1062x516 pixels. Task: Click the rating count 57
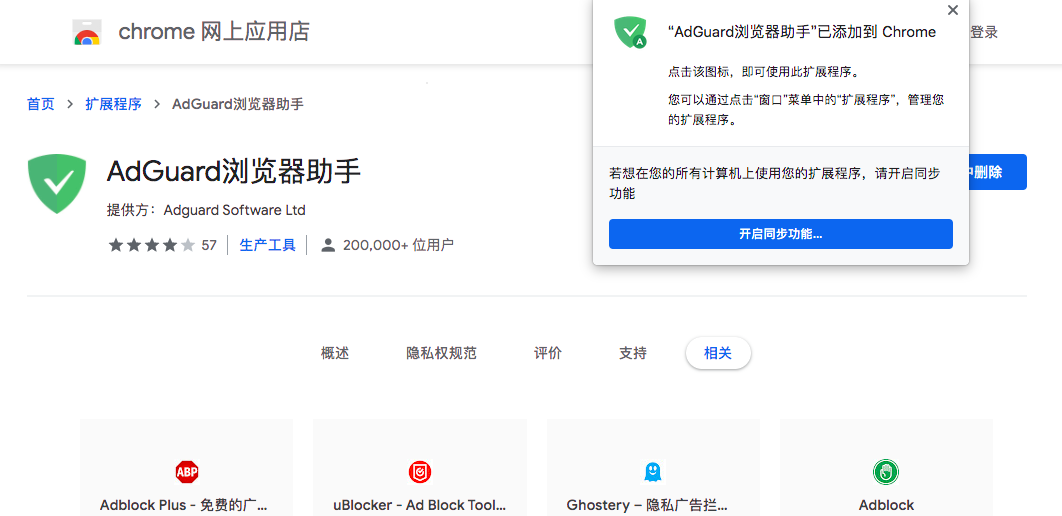[x=209, y=245]
